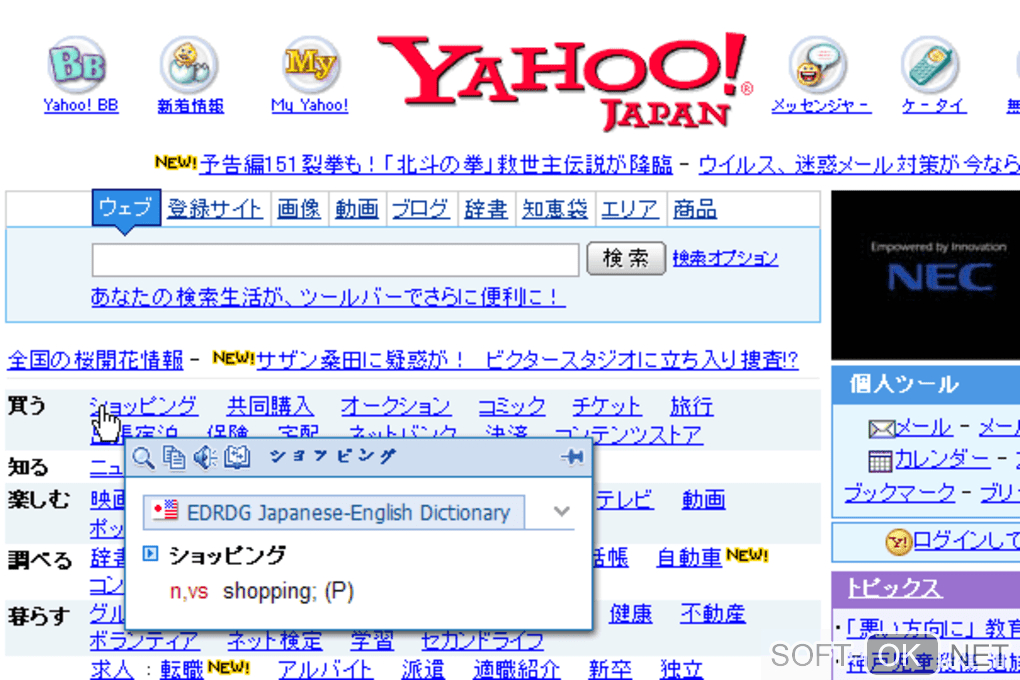
Task: Open the コンテンツストア link
Action: (628, 435)
